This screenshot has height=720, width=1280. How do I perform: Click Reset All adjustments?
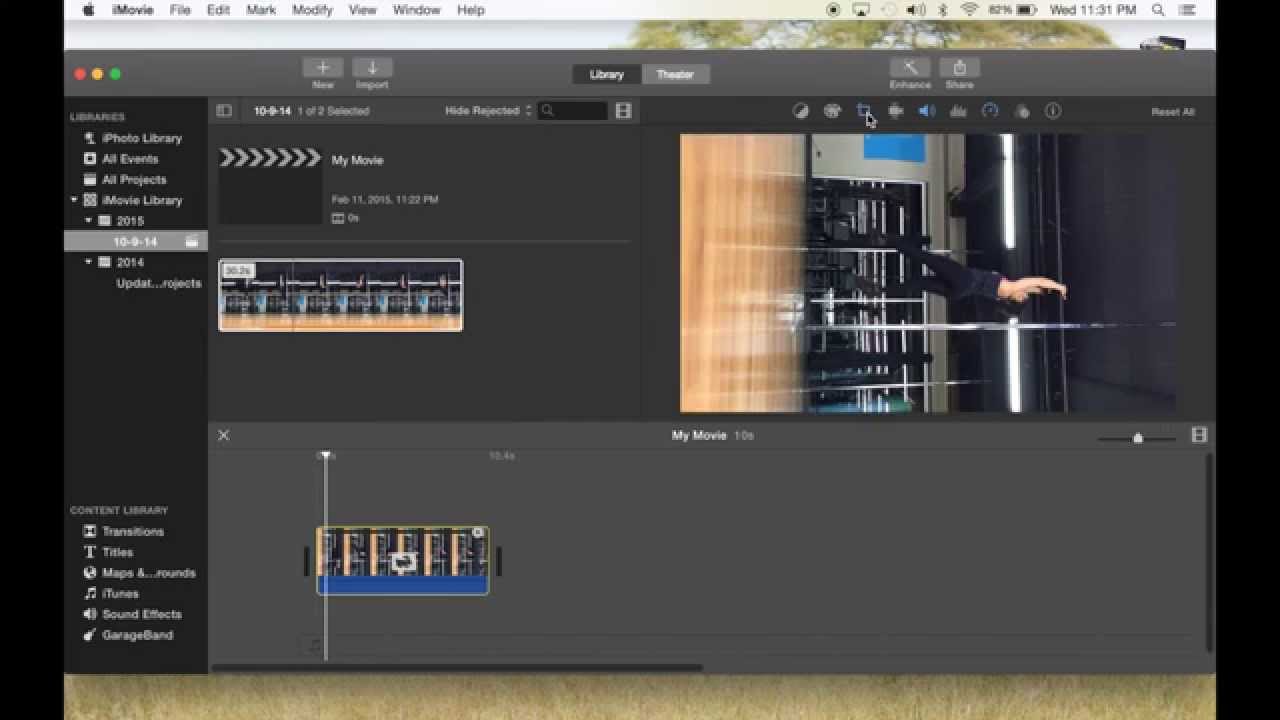pyautogui.click(x=1173, y=112)
